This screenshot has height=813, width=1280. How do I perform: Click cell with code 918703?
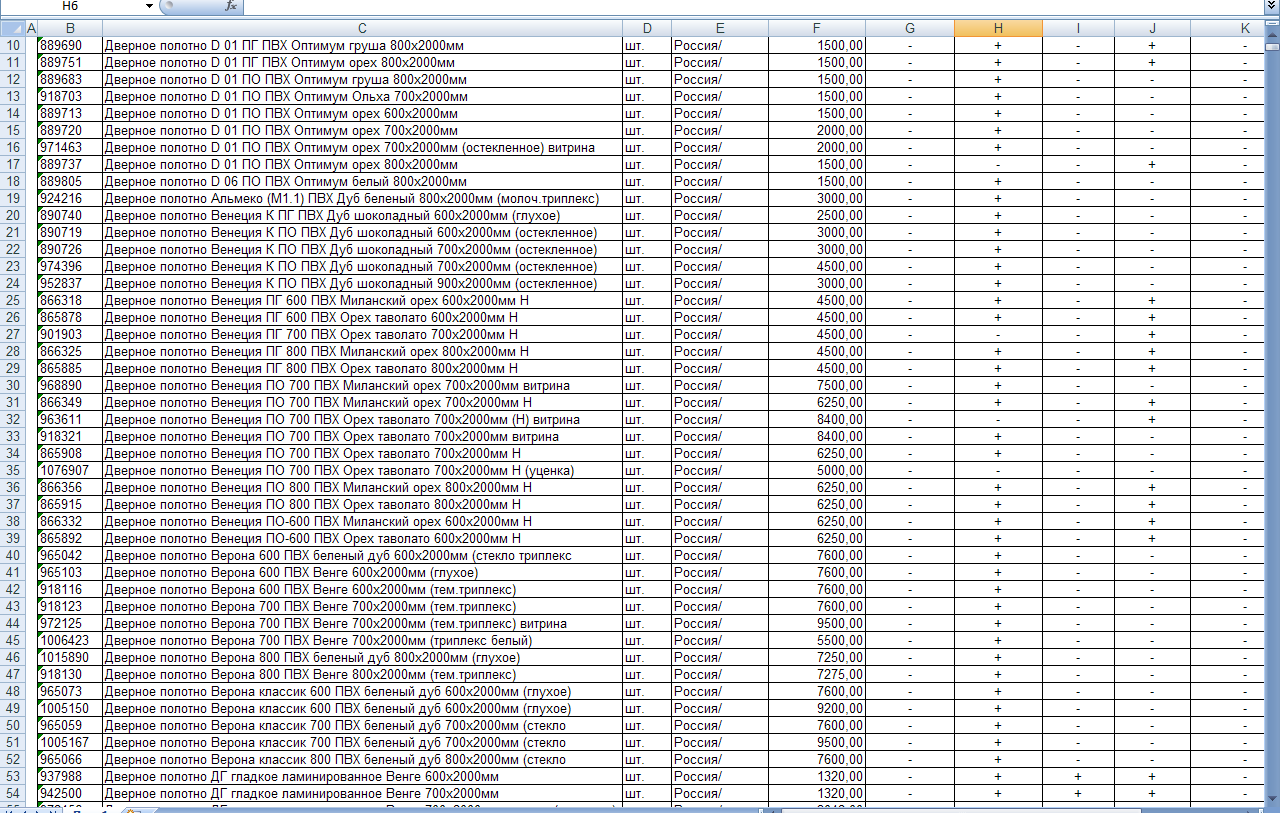69,96
